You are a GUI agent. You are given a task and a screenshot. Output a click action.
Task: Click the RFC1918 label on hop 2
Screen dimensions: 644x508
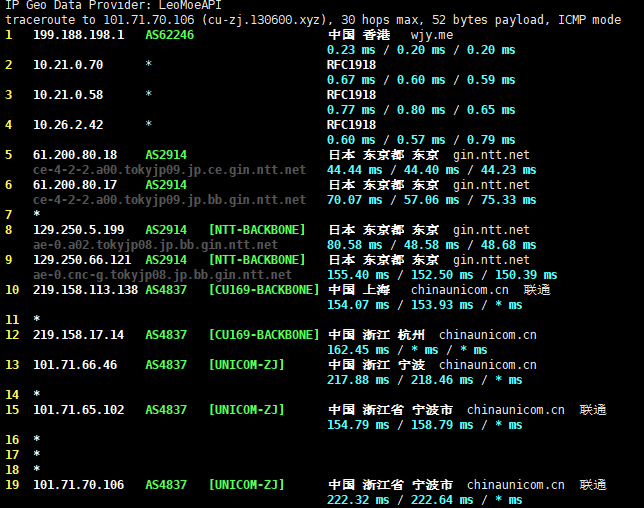[352, 65]
